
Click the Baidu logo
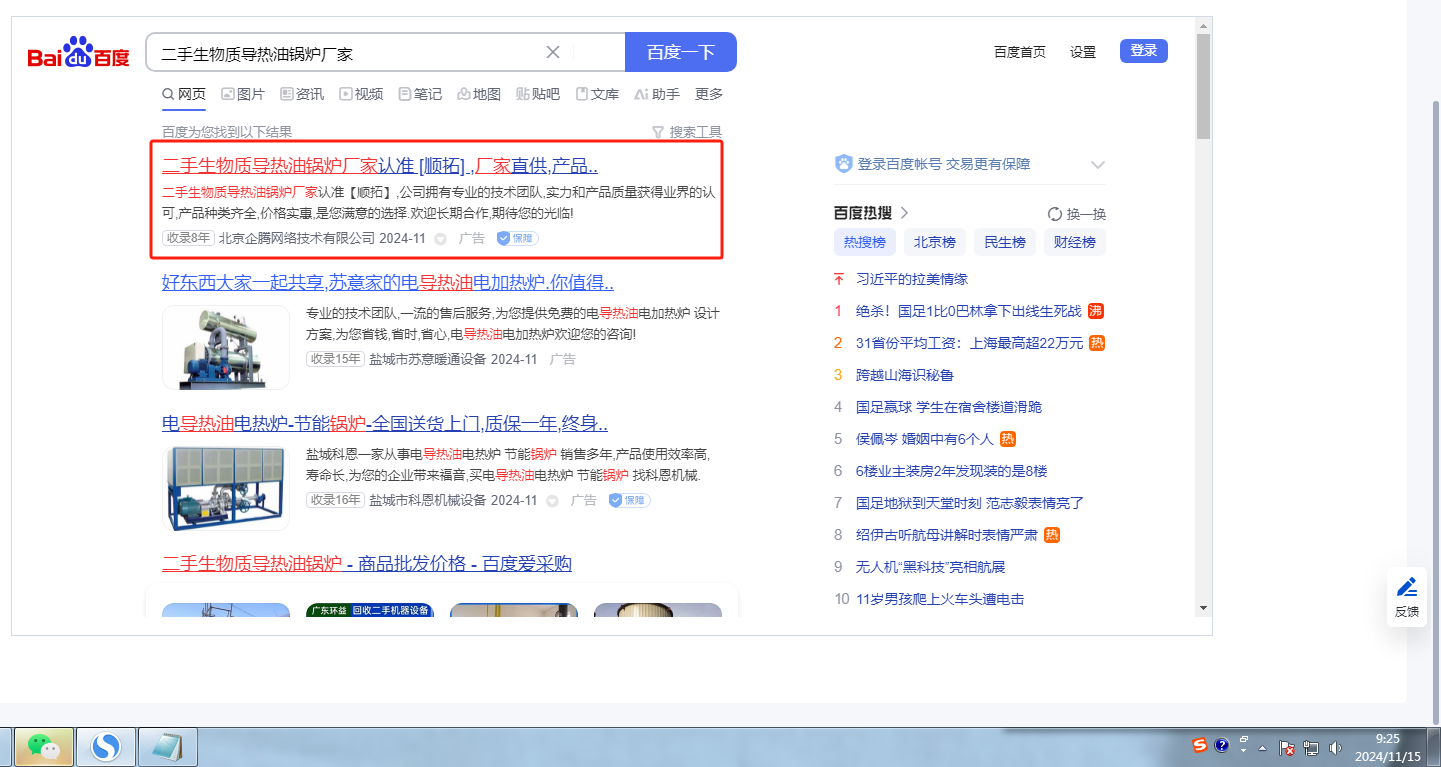pos(78,53)
